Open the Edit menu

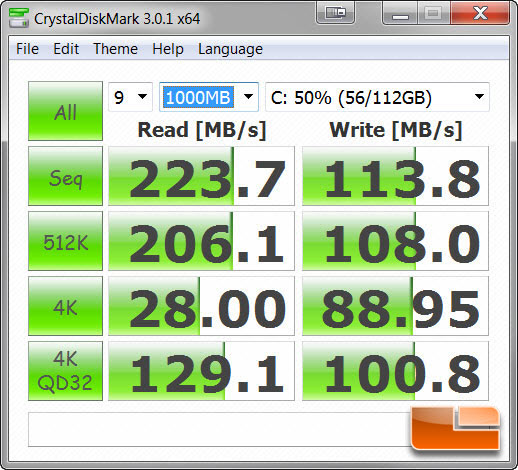[x=66, y=49]
